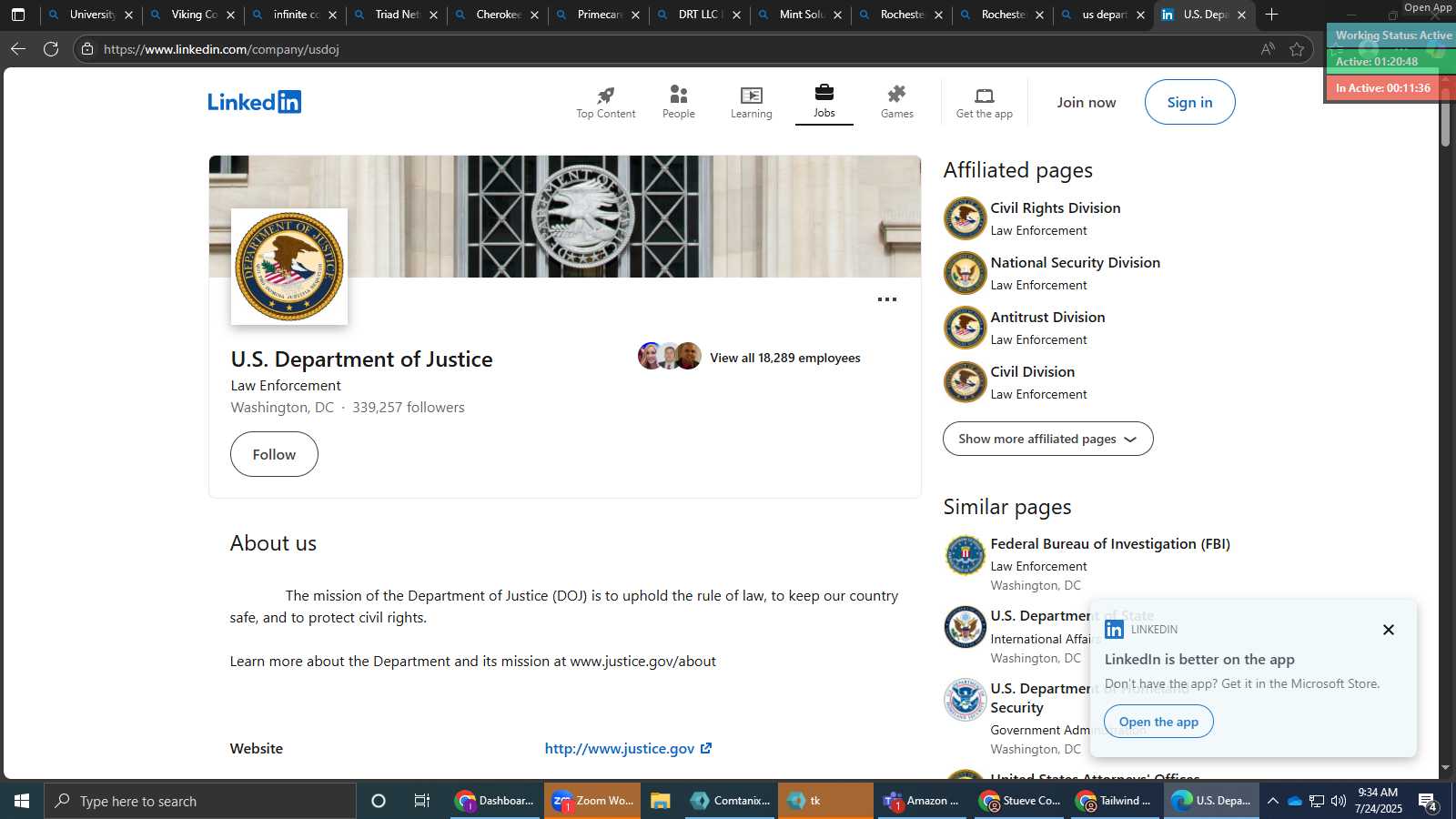Show hidden system tray icons
The height and width of the screenshot is (819, 1456).
[1273, 801]
